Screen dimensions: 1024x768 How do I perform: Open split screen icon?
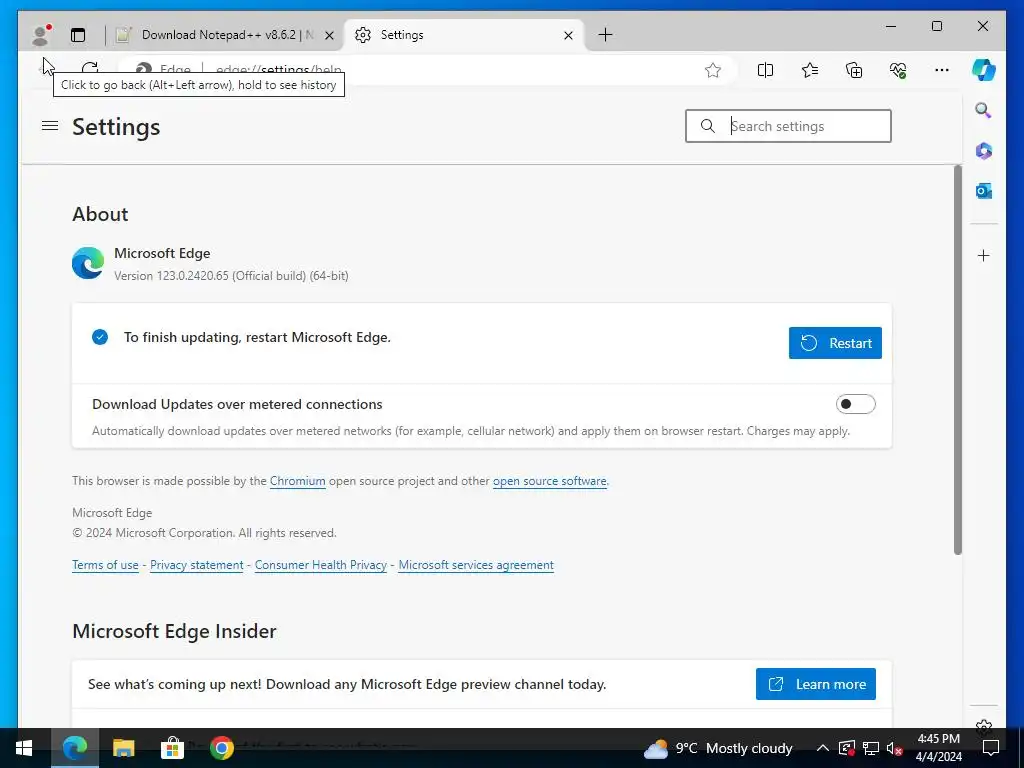click(x=765, y=70)
